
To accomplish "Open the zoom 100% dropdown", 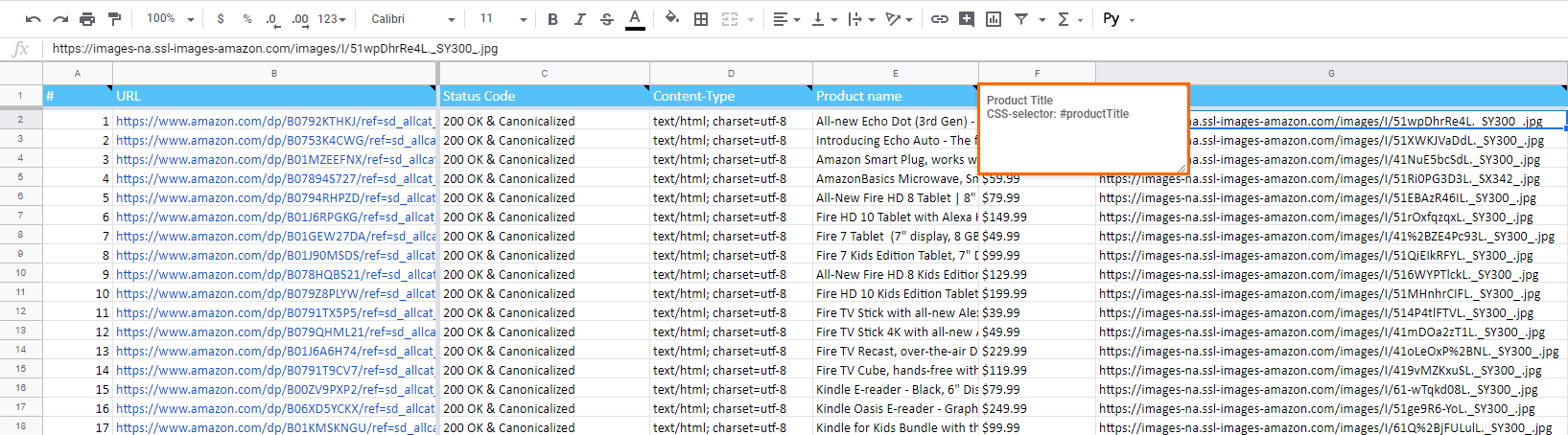I will coord(170,19).
